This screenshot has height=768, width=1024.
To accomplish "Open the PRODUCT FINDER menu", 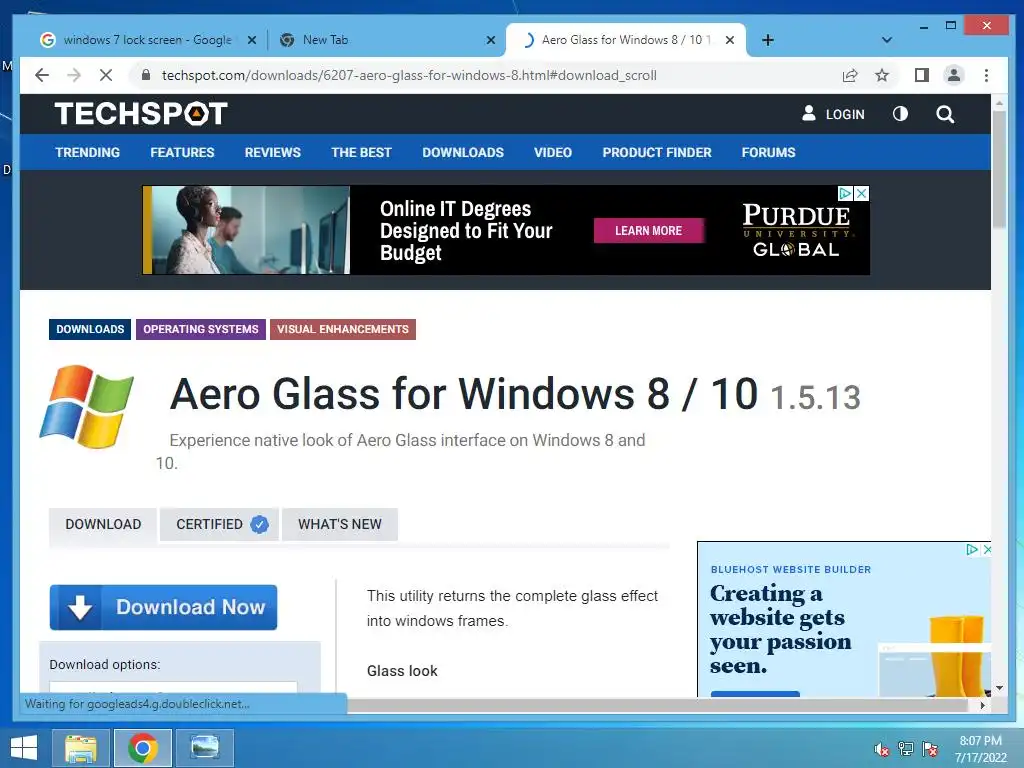I will pos(657,152).
